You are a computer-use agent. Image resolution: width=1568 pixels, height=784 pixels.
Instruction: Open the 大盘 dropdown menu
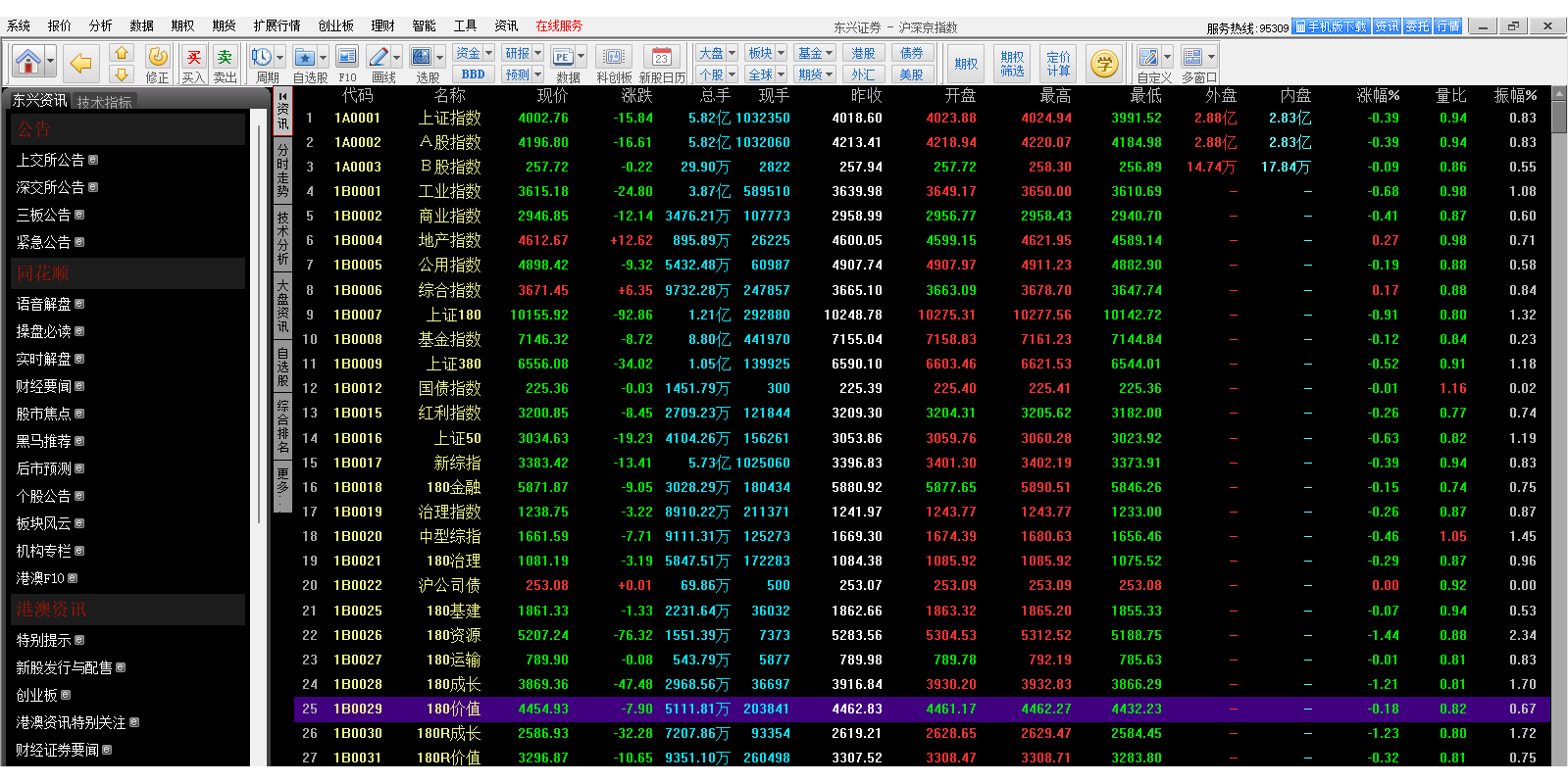click(x=732, y=53)
